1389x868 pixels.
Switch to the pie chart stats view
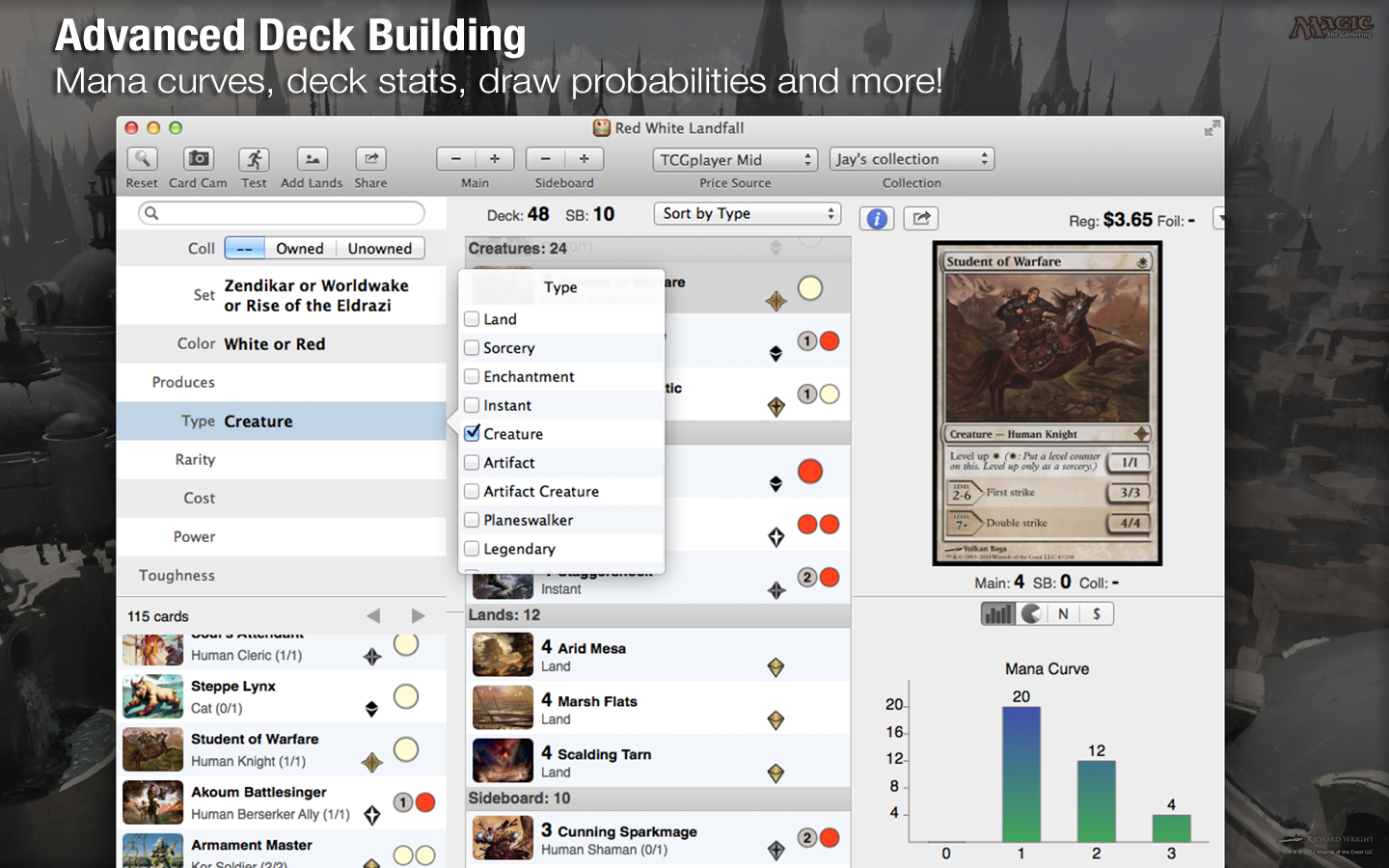[1031, 613]
